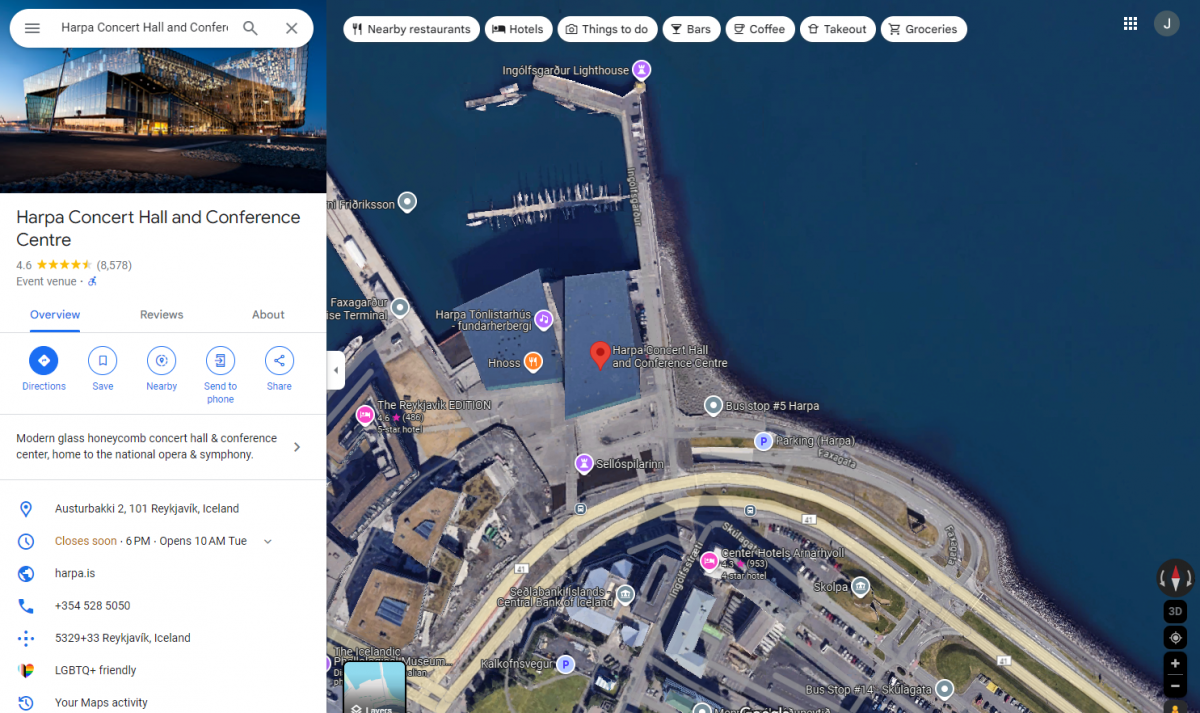Expand opening hours dropdown
Screen dimensions: 1200x713
click(x=267, y=541)
